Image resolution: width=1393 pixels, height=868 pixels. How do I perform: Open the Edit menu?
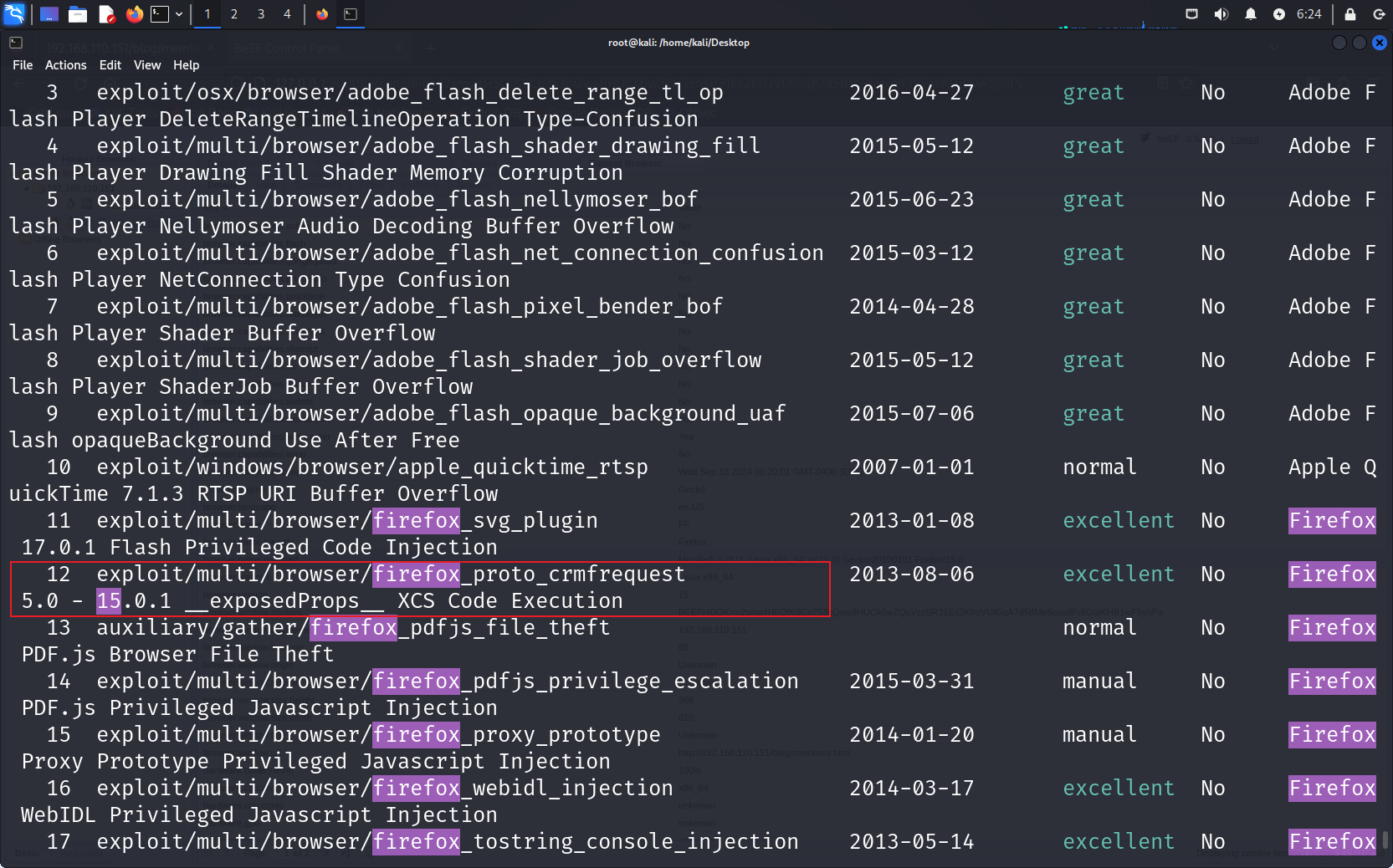click(x=110, y=65)
